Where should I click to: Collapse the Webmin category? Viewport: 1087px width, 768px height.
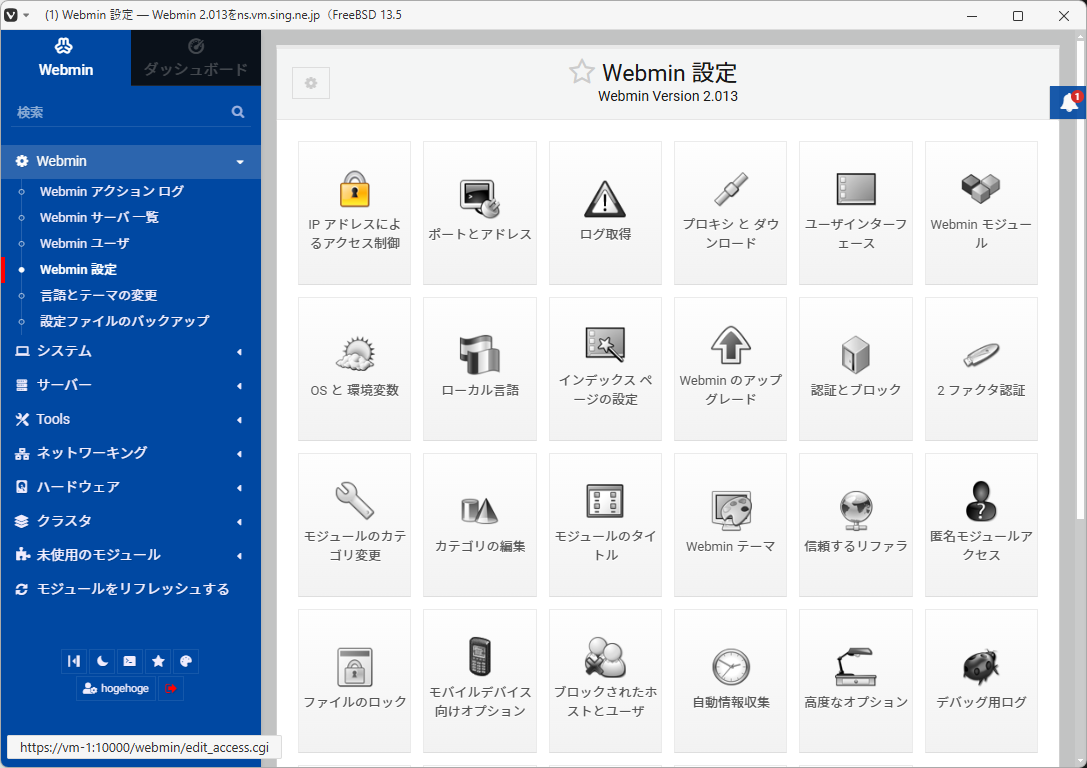click(x=131, y=162)
